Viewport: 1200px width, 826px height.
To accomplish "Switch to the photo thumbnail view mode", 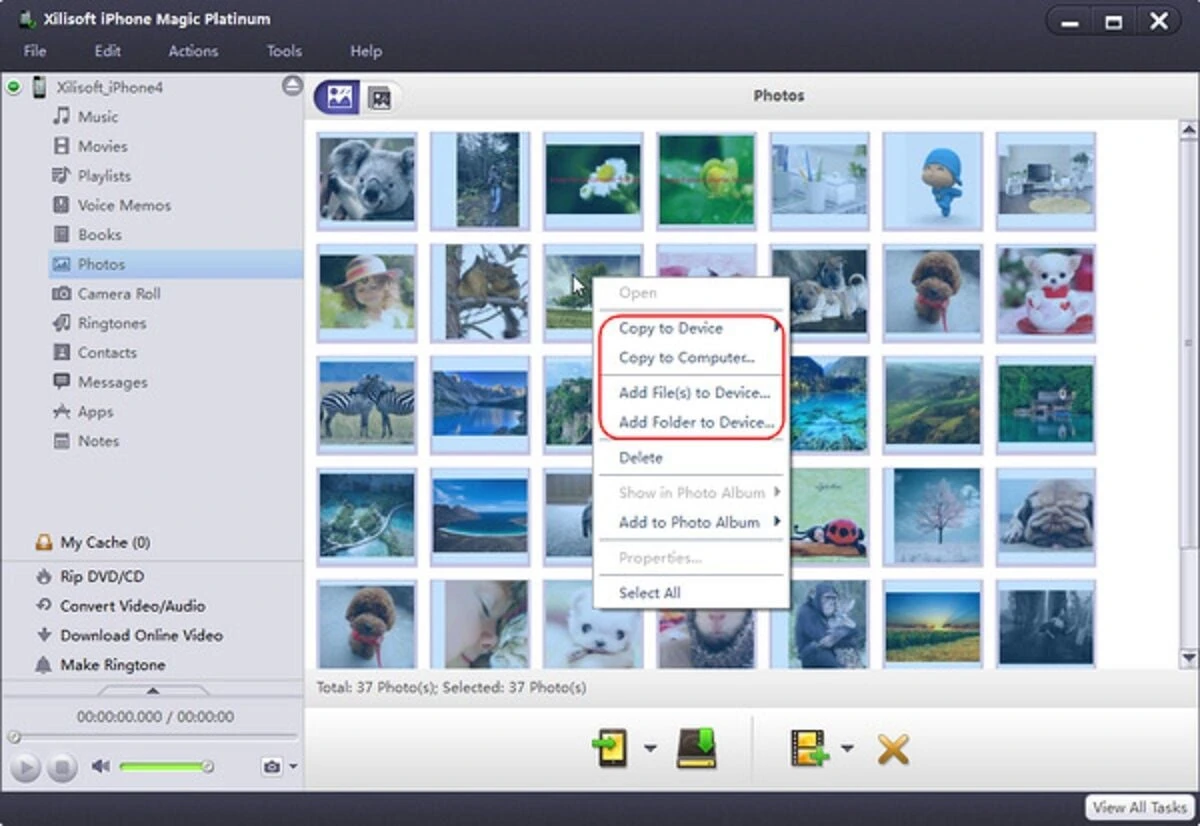I will click(339, 97).
